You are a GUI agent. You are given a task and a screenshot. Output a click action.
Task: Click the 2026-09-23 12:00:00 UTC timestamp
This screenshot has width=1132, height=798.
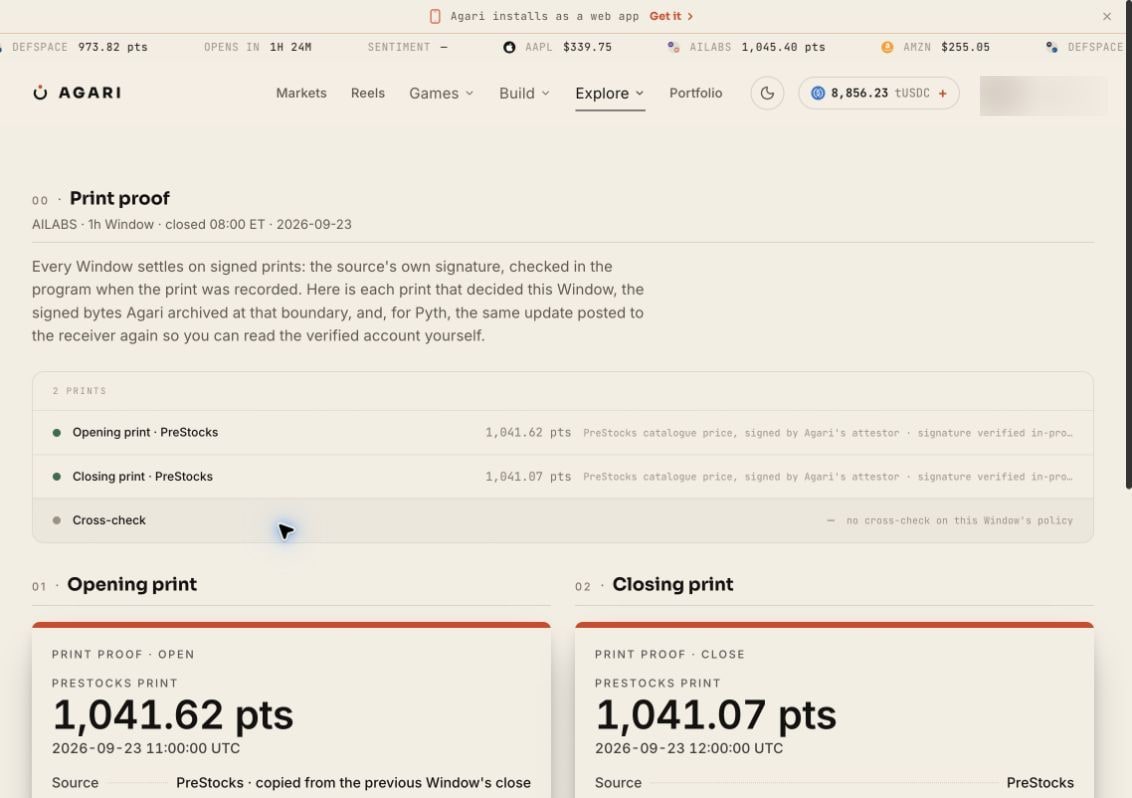coord(689,748)
